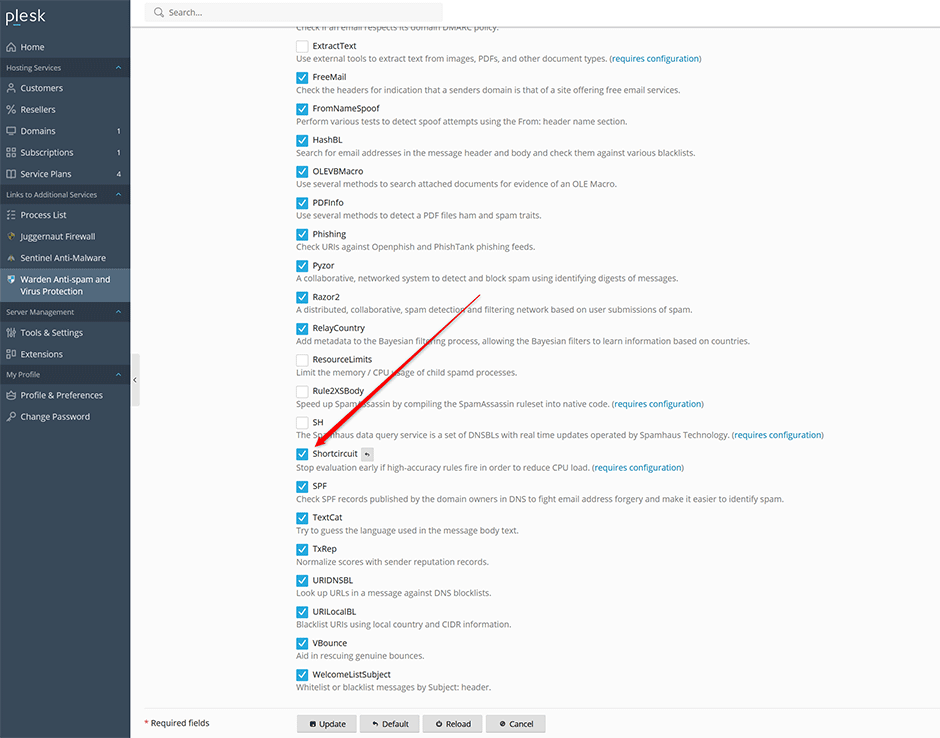Click the Subscriptions grid icon
Image resolution: width=940 pixels, height=738 pixels.
point(11,152)
